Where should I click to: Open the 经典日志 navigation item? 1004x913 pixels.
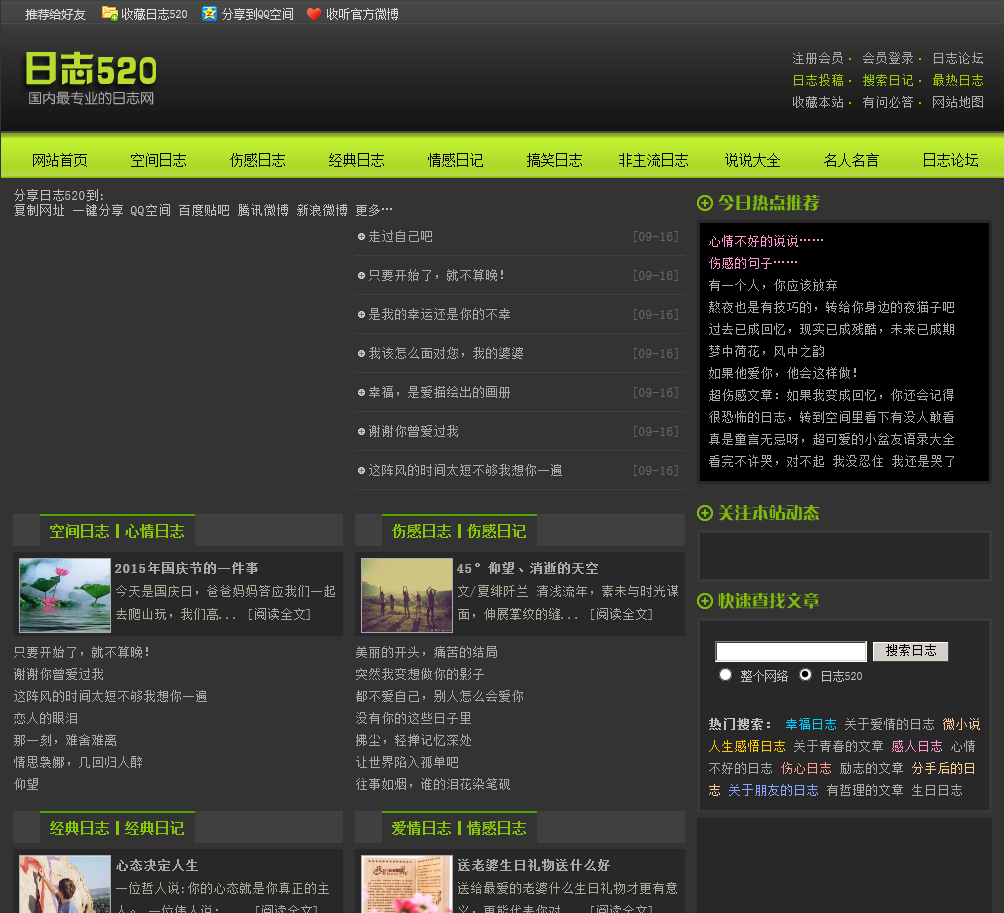(x=356, y=160)
